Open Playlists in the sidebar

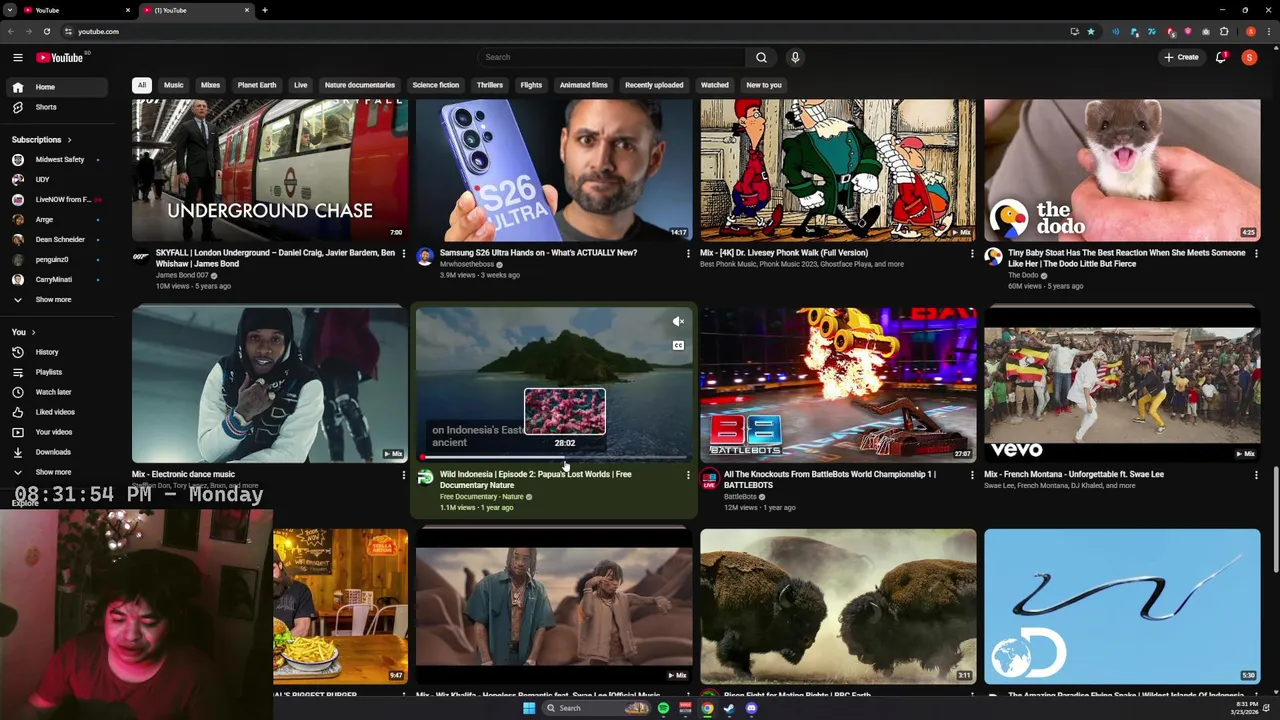coord(48,372)
